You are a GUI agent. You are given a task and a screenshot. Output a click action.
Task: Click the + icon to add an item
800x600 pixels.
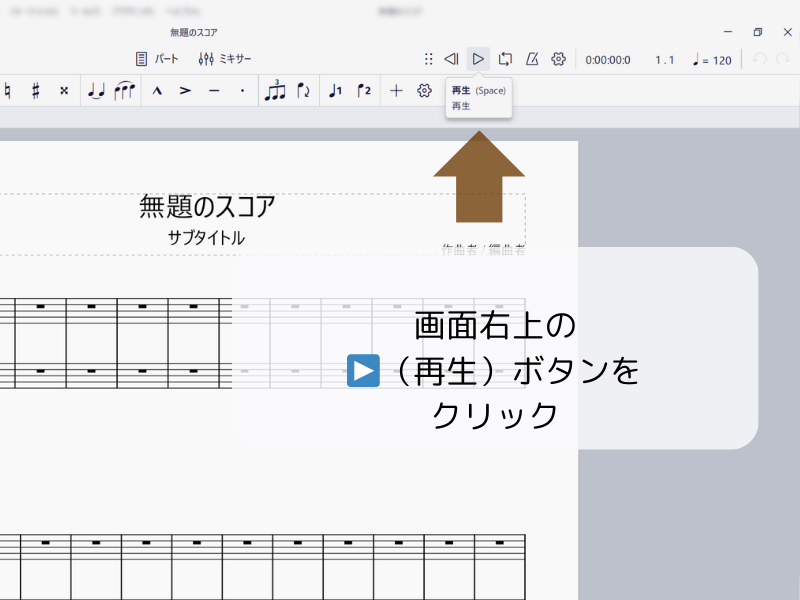tap(396, 89)
